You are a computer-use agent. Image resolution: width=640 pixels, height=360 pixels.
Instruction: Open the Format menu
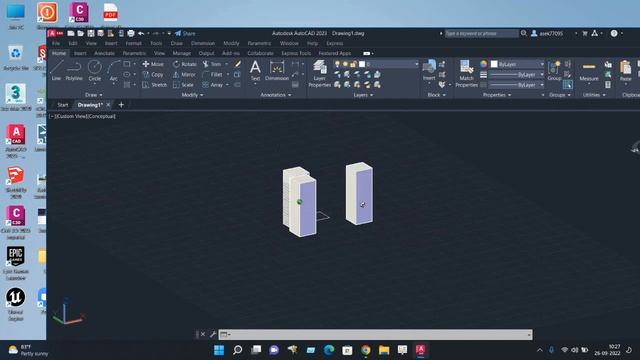(x=133, y=43)
